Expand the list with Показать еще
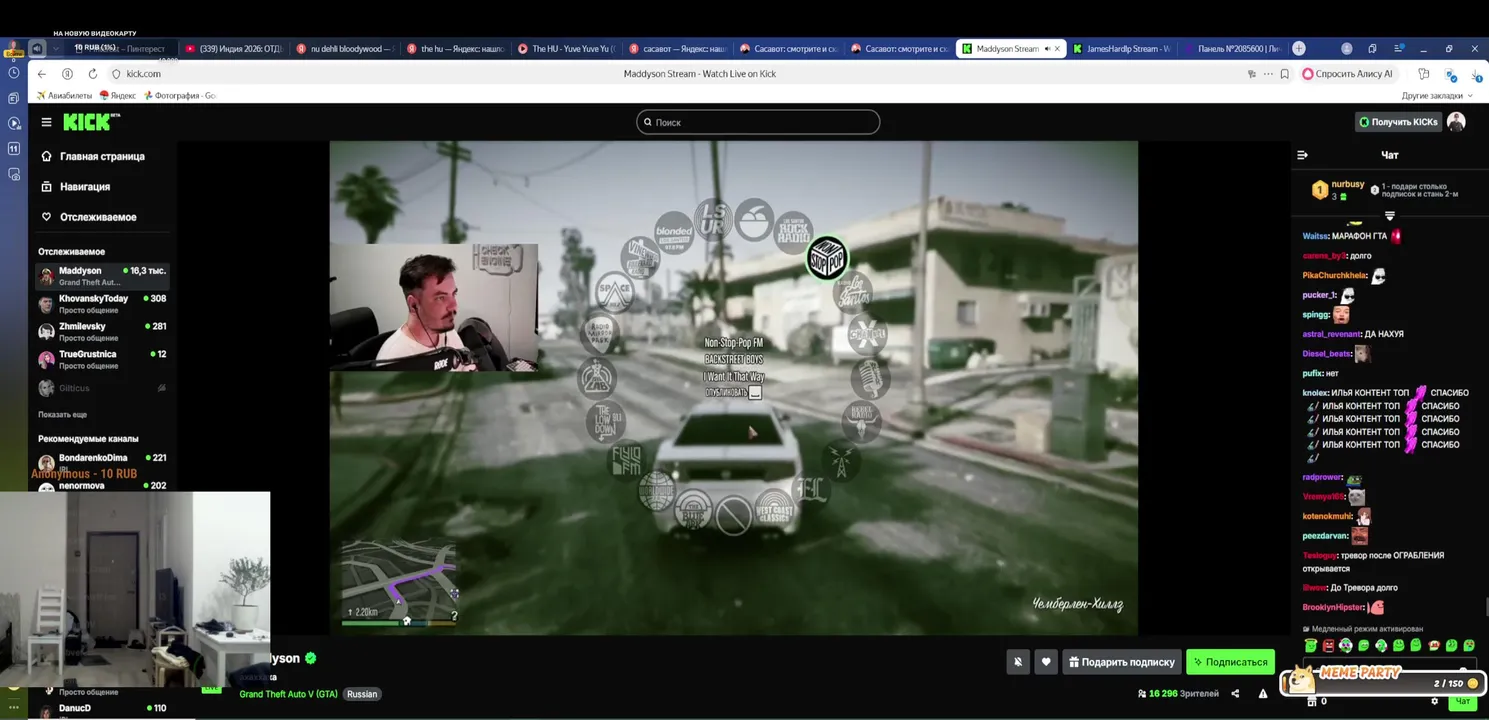 click(x=62, y=414)
